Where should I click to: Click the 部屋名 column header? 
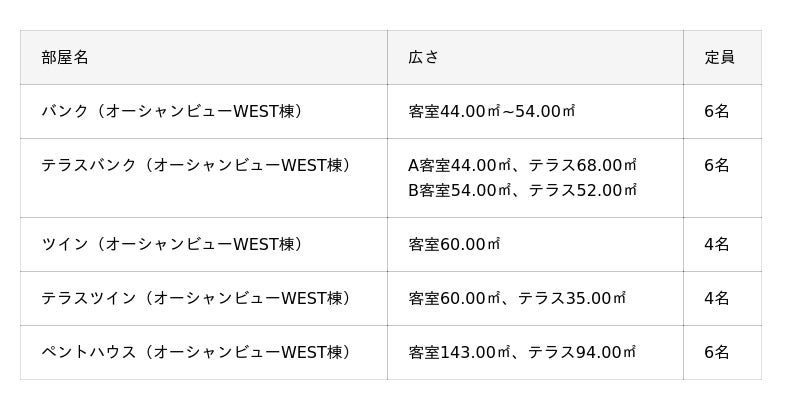(65, 58)
